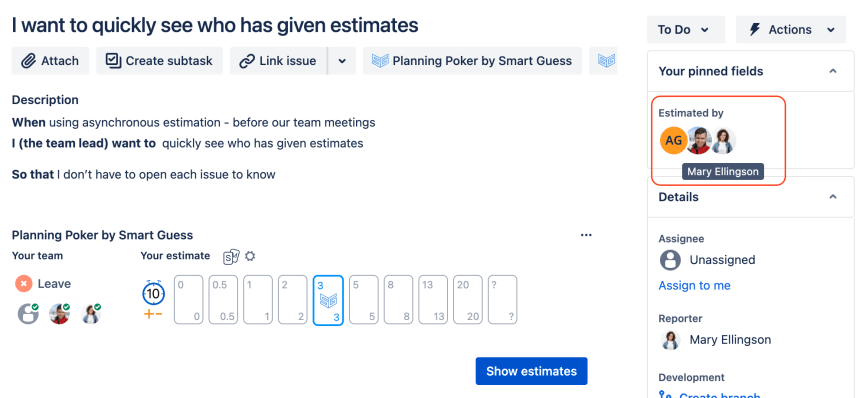Viewport: 856px width, 398px height.
Task: Click the Create subtask button
Action: pos(159,61)
